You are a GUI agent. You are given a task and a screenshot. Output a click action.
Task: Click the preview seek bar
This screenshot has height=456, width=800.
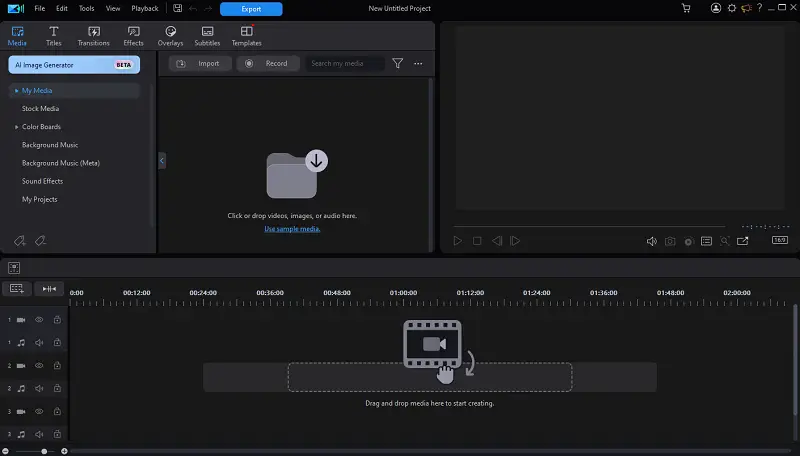coord(589,226)
